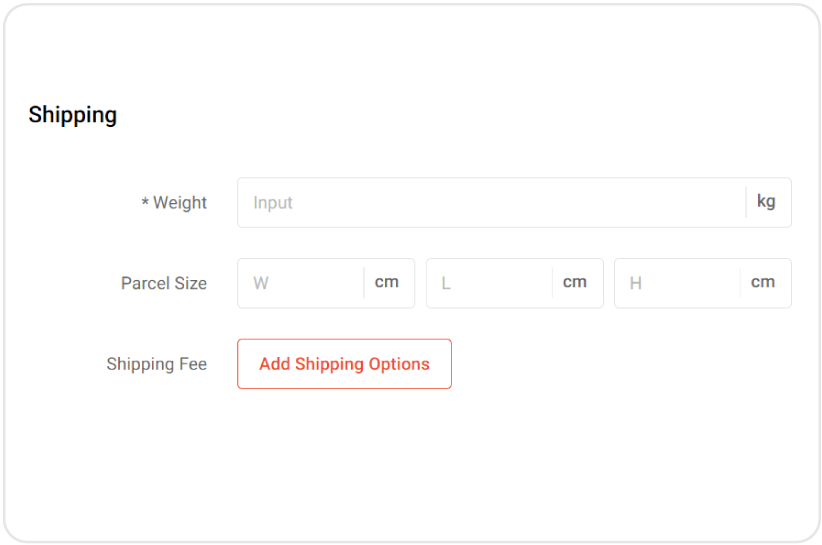Click the 'L' placeholder letter
Screen dimensions: 822x545
[x=446, y=284]
